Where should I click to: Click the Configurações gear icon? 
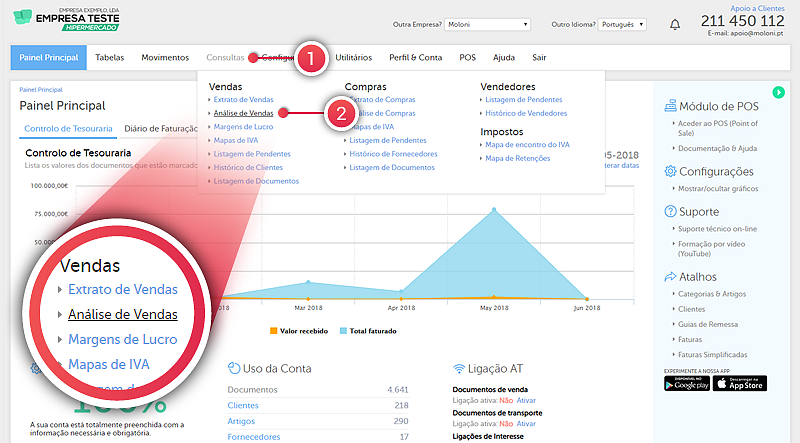[x=670, y=171]
